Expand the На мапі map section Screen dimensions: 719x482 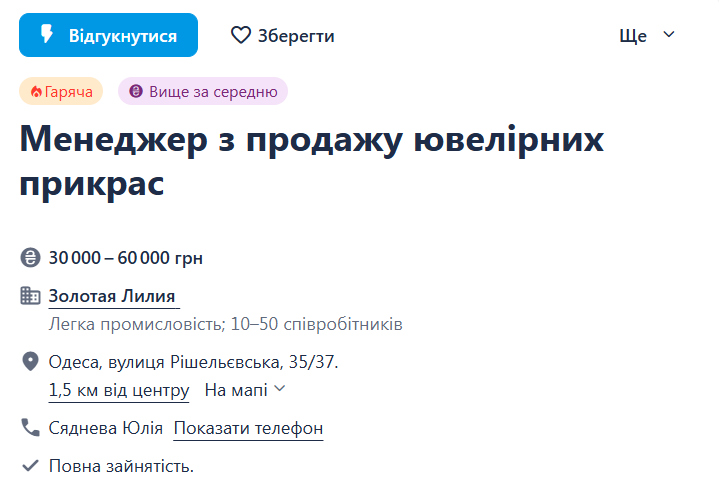(245, 390)
